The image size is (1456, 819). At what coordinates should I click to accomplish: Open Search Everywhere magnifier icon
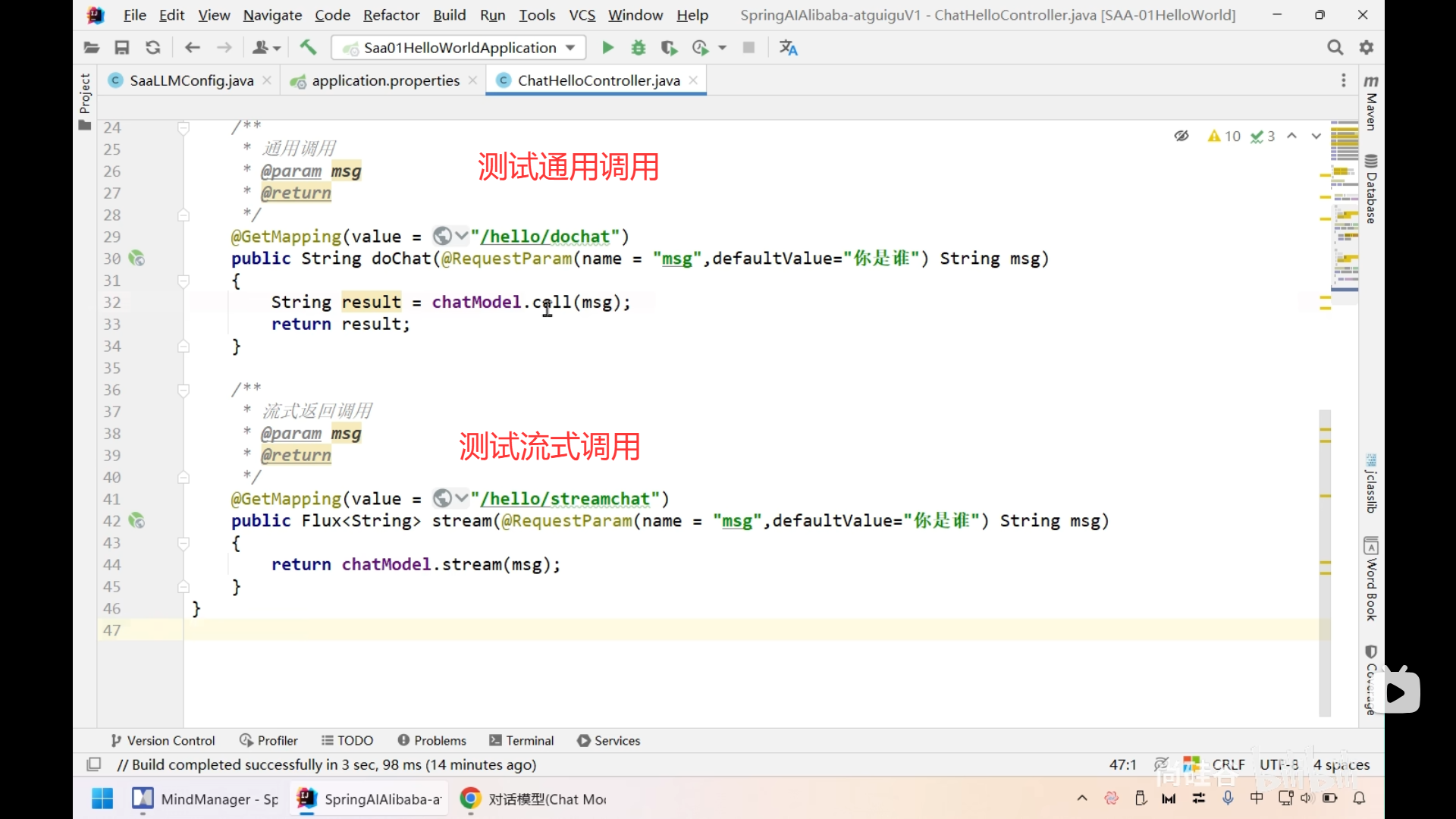tap(1335, 48)
